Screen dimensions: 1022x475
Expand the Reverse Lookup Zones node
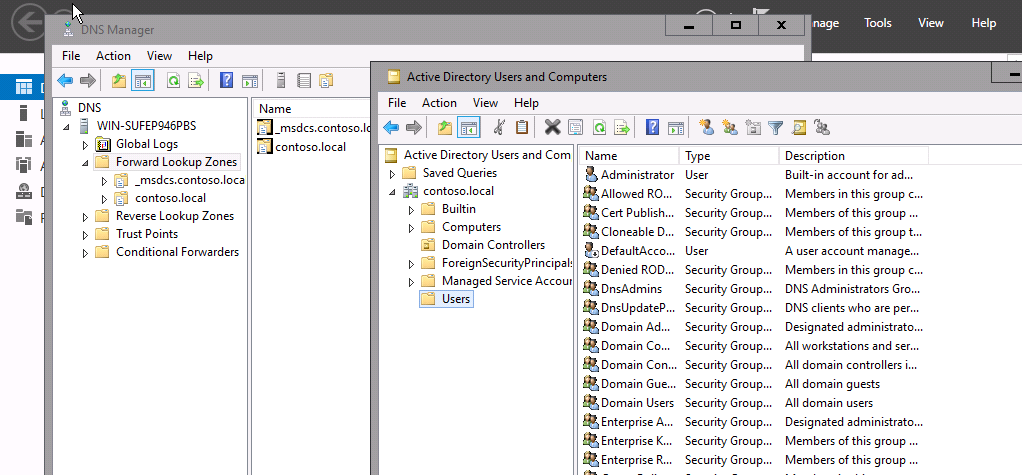[85, 217]
